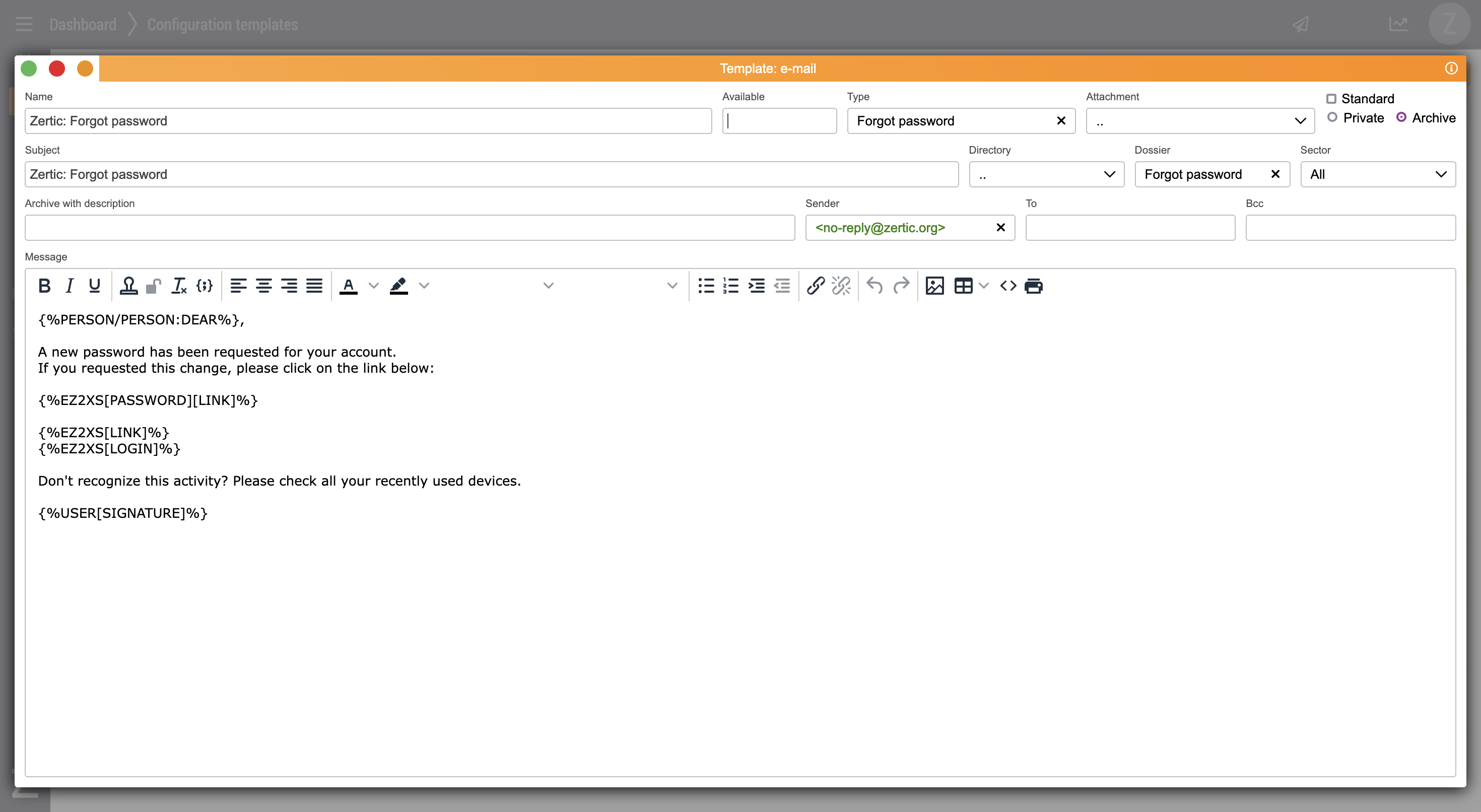Center align the message text

click(264, 286)
